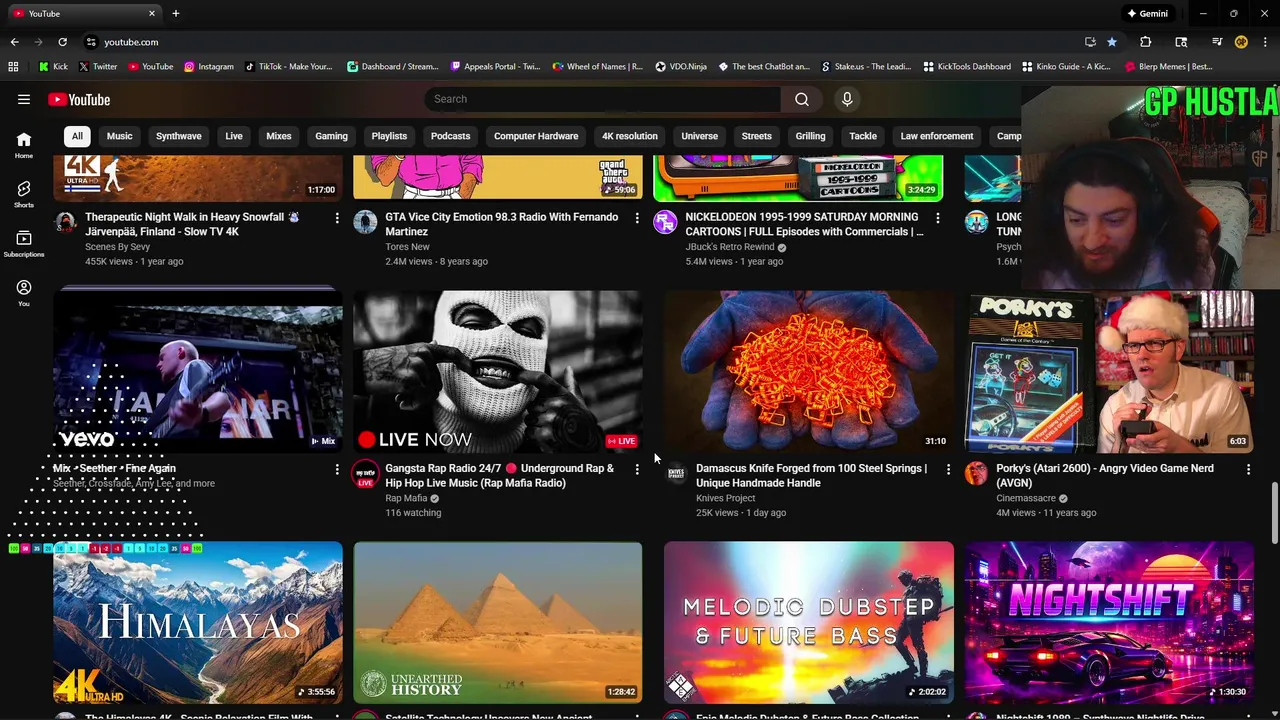Select the Gaming filter chip
1280x720 pixels.
pyautogui.click(x=332, y=136)
